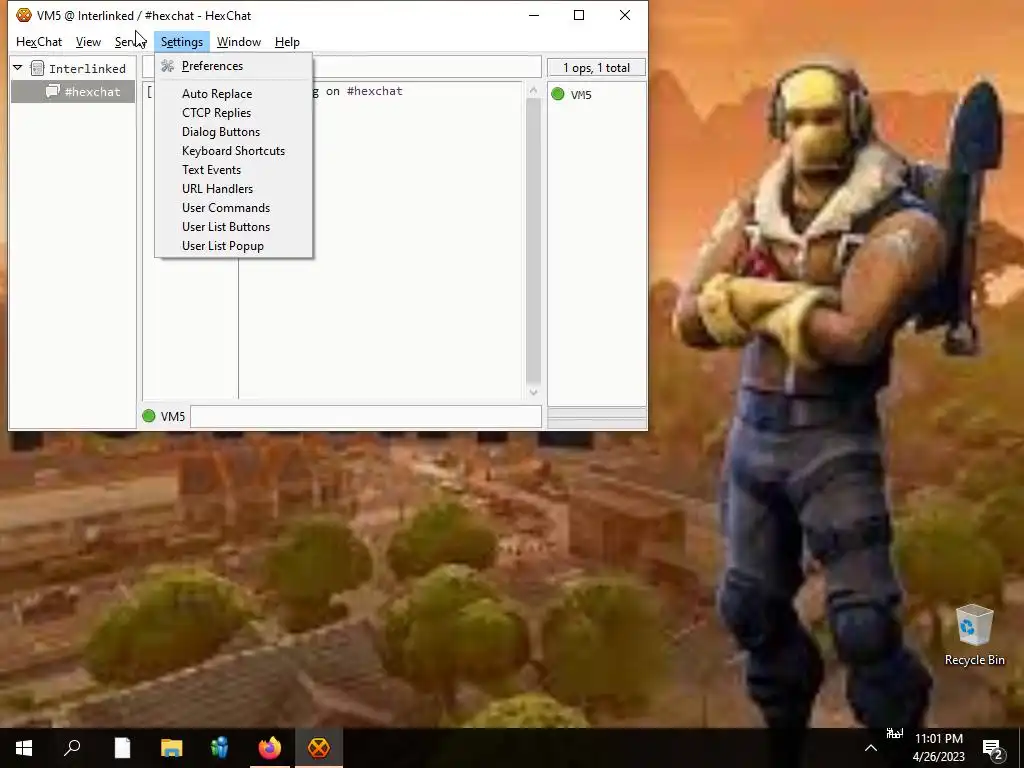Select user VM5 in the user list
The height and width of the screenshot is (768, 1024).
pyautogui.click(x=581, y=95)
